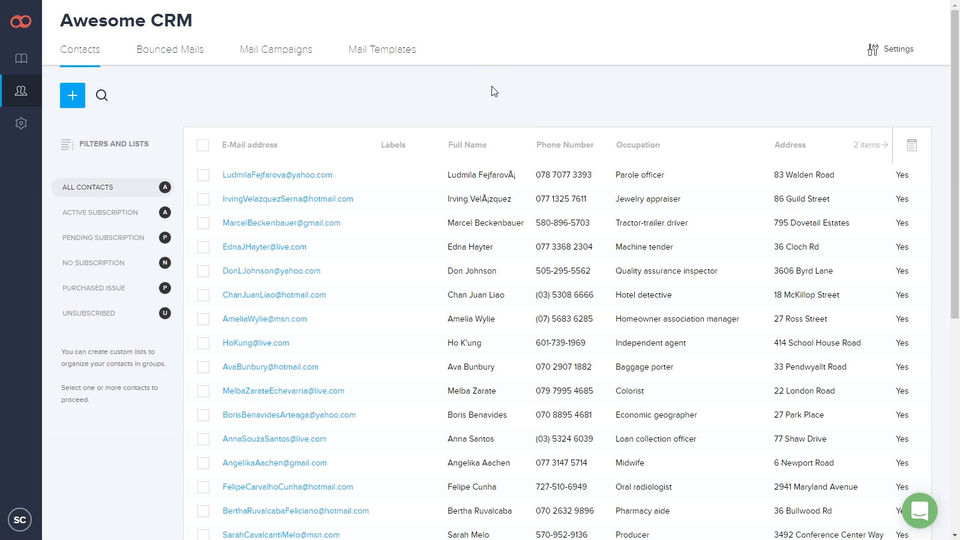Filter by All Contacts list
This screenshot has height=540, width=960.
point(88,187)
